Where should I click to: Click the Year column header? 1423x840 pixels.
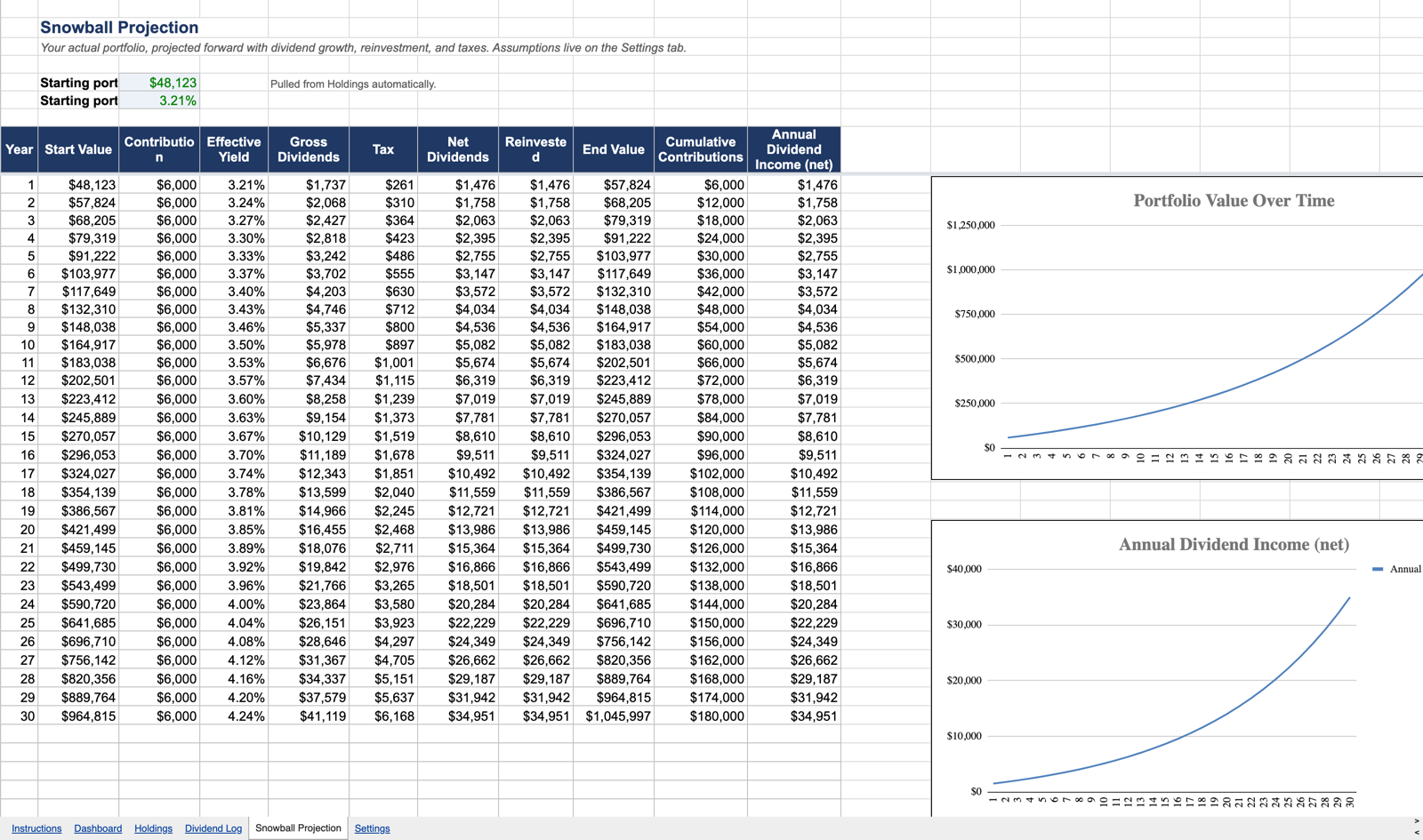(x=19, y=149)
